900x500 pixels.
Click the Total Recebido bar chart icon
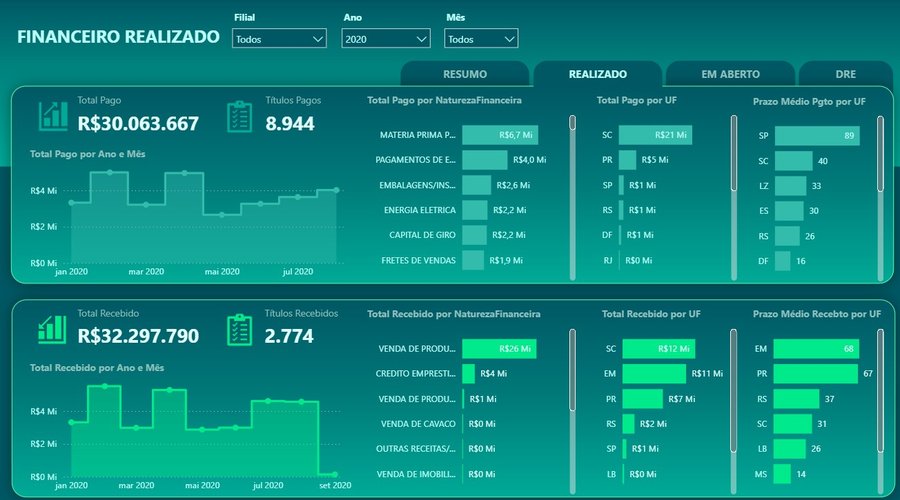52,330
